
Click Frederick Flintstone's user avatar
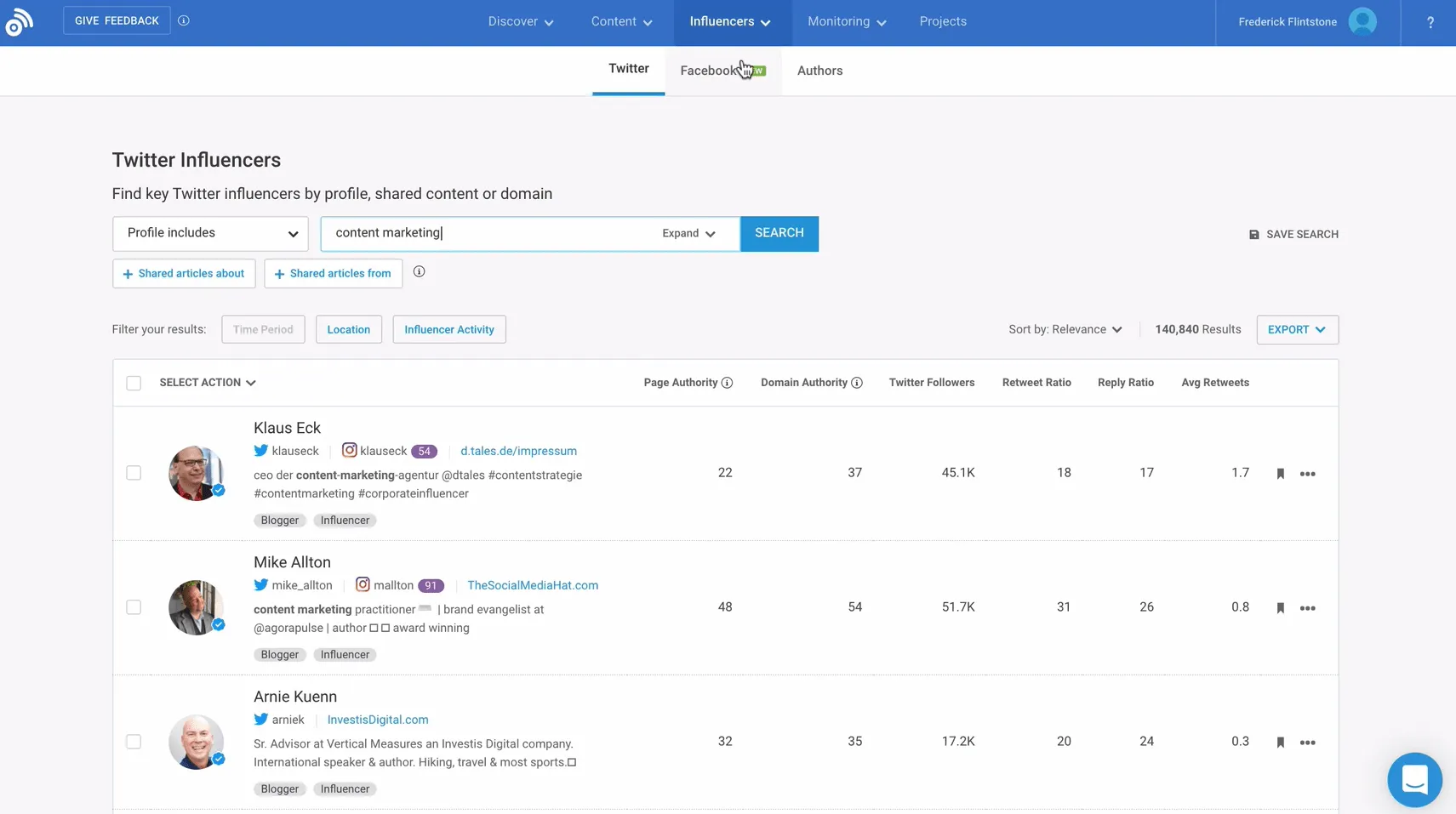click(1362, 22)
